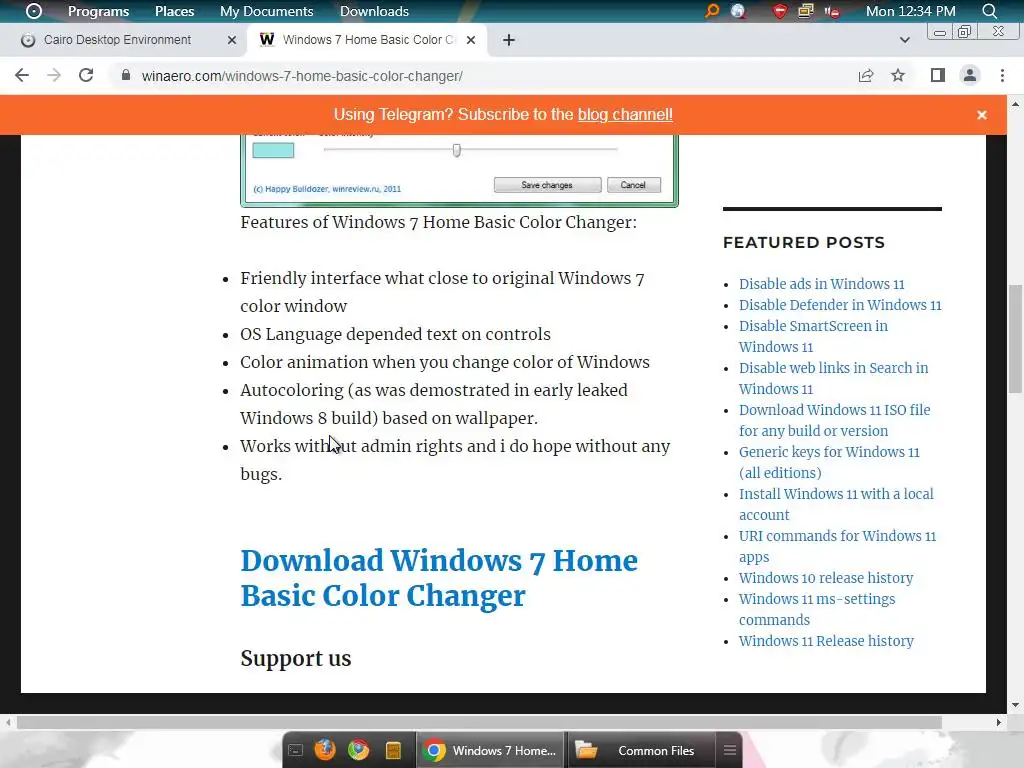
Task: Open Disable web links in Search post
Action: [x=833, y=378]
